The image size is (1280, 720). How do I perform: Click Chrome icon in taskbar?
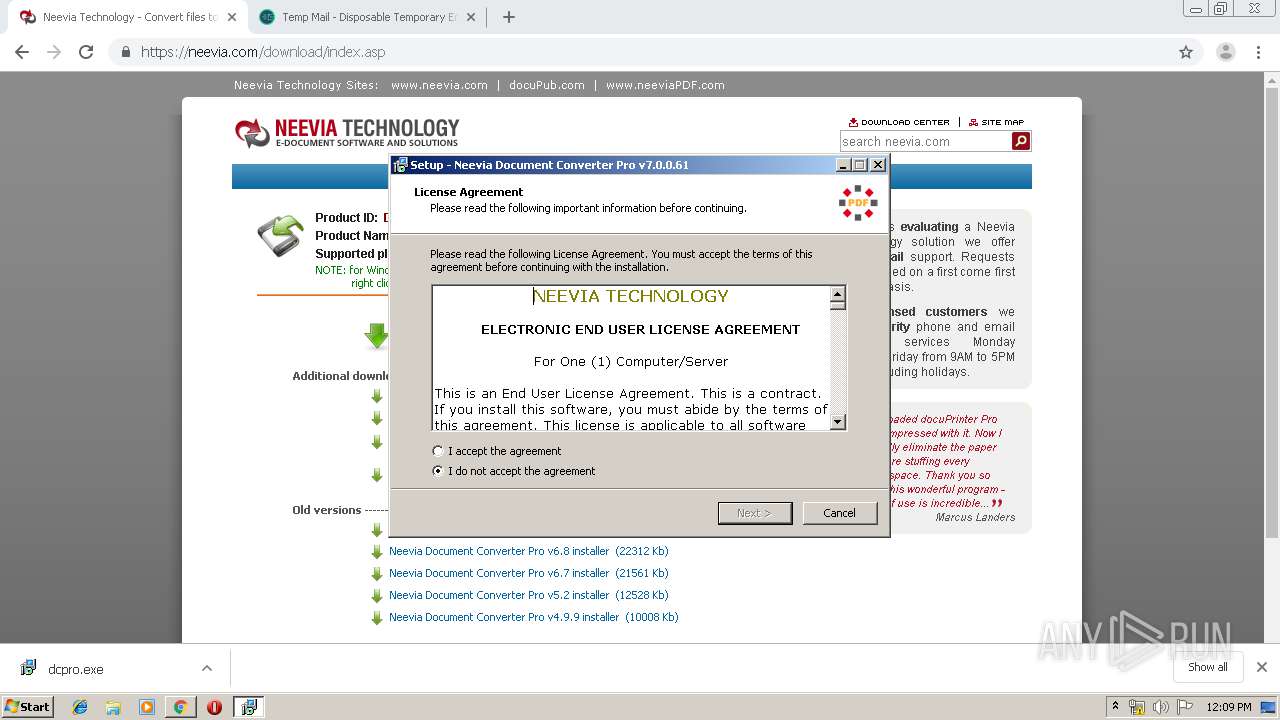click(x=180, y=707)
